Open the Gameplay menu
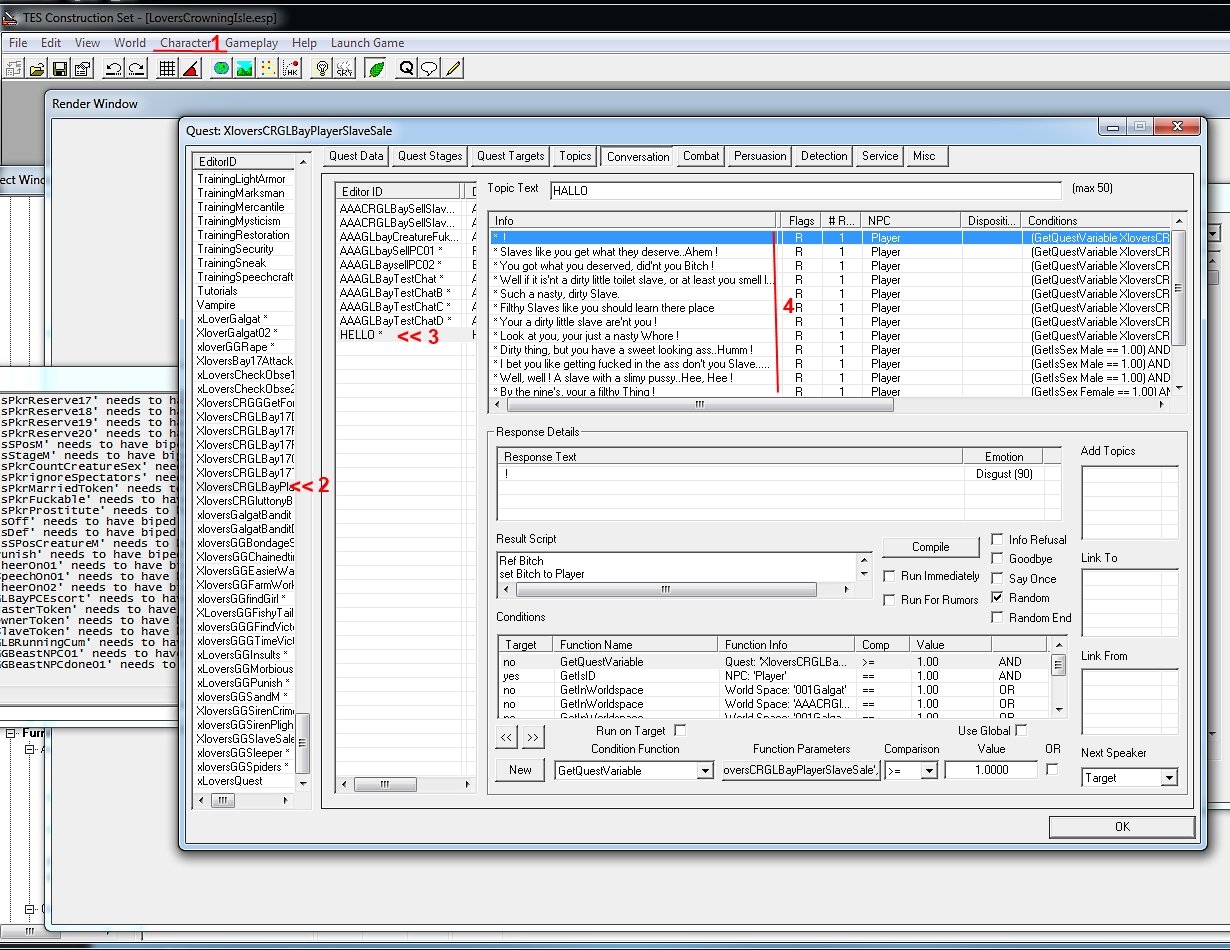The width and height of the screenshot is (1230, 950). click(x=252, y=43)
